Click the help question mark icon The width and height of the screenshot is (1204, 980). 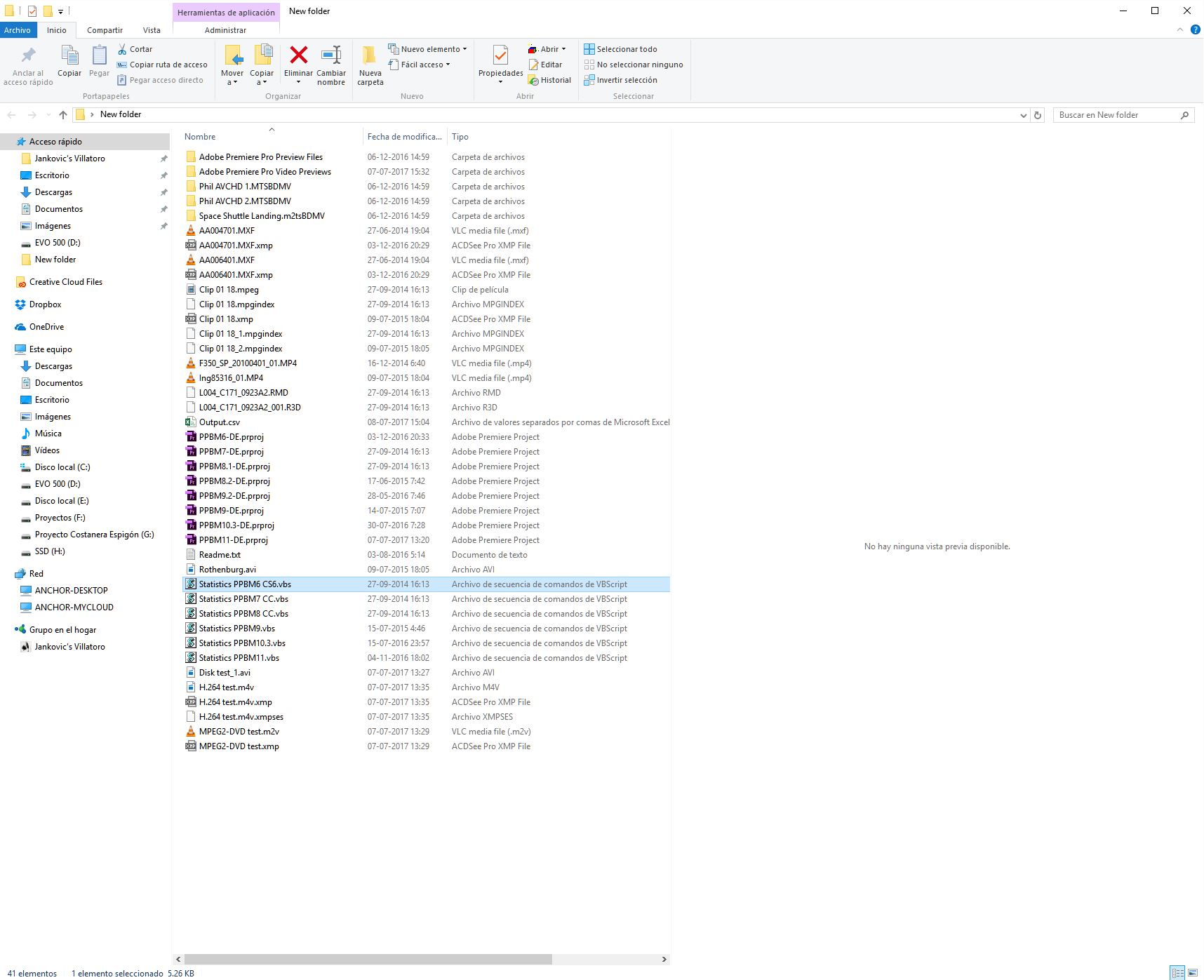click(1196, 29)
